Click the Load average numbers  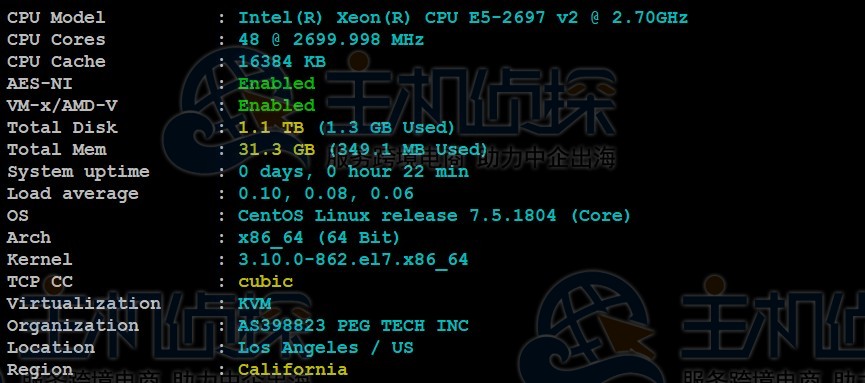pos(325,194)
